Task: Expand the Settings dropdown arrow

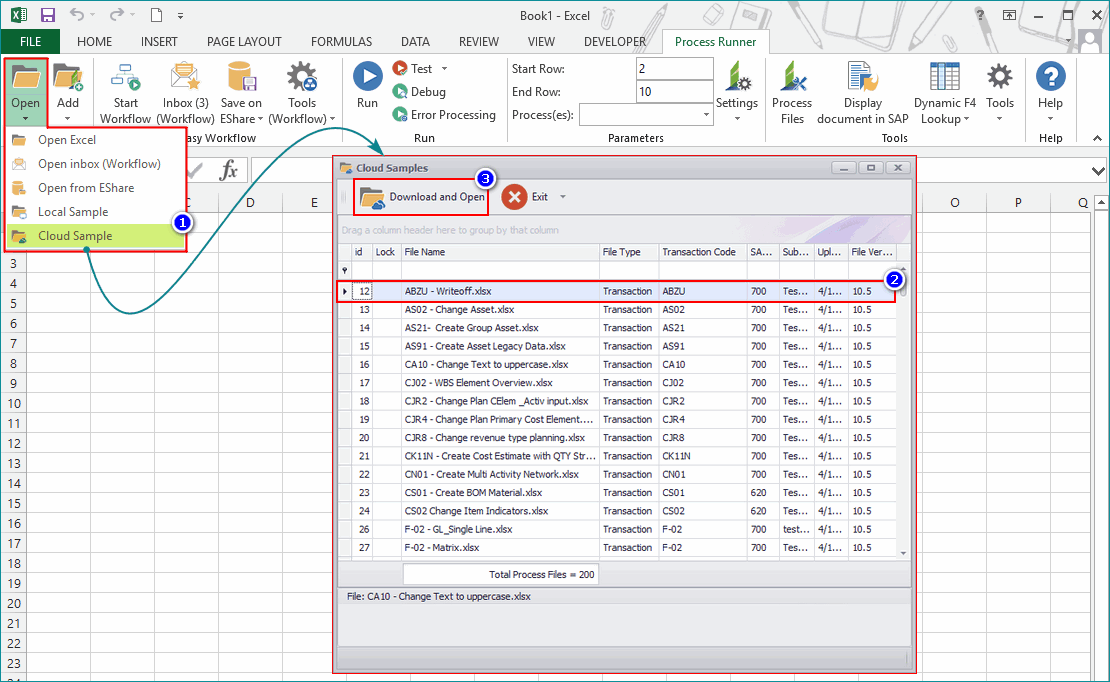Action: tap(737, 118)
